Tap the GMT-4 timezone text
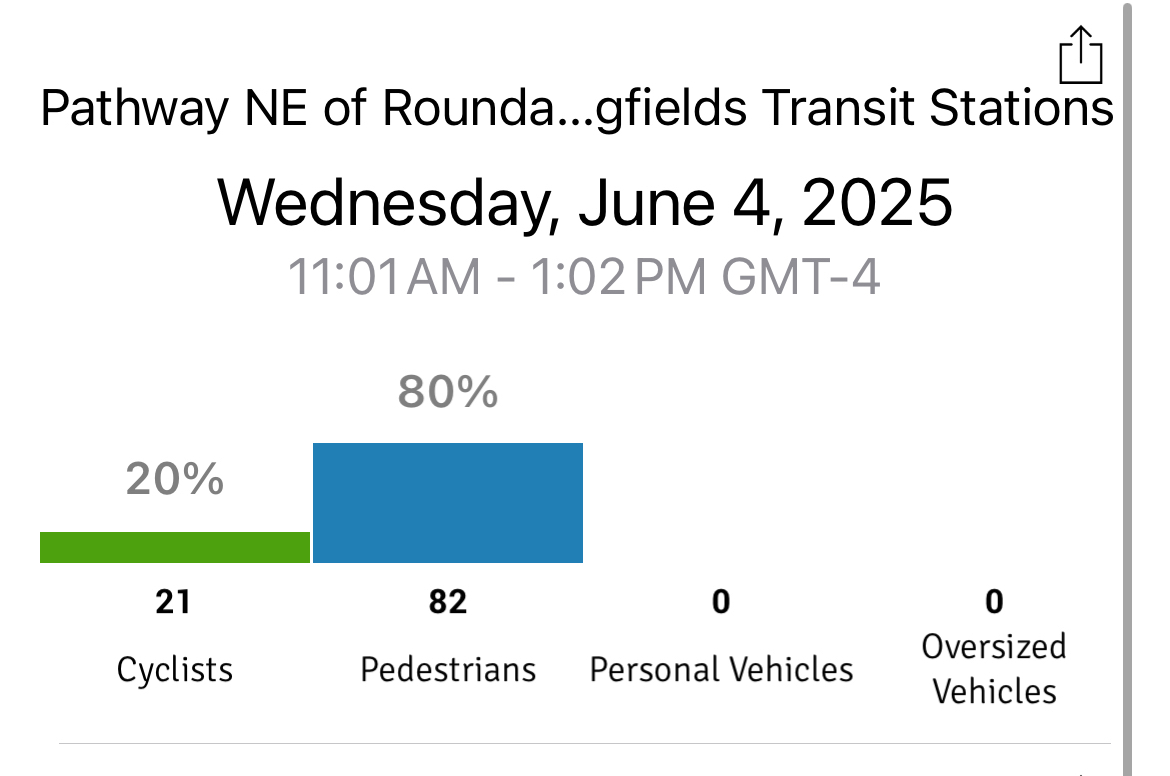 pyautogui.click(x=801, y=277)
